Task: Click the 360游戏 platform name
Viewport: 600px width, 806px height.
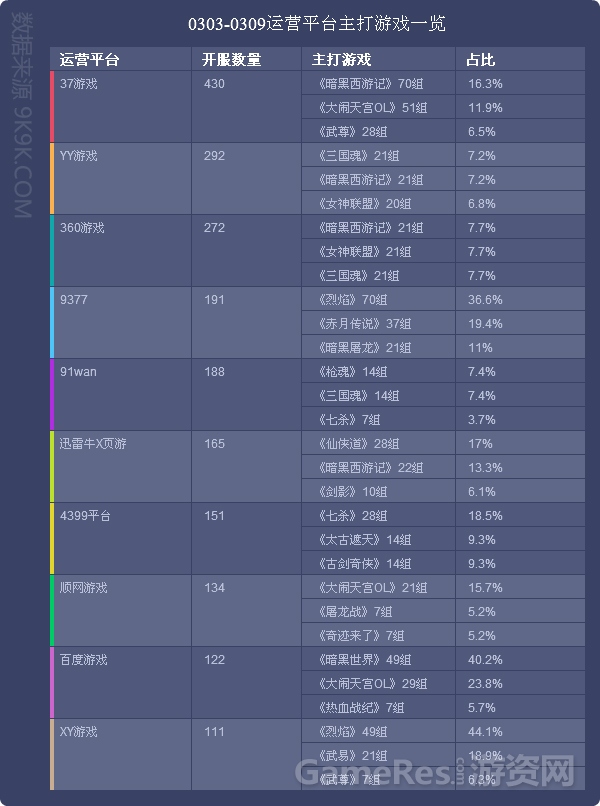Action: click(82, 228)
